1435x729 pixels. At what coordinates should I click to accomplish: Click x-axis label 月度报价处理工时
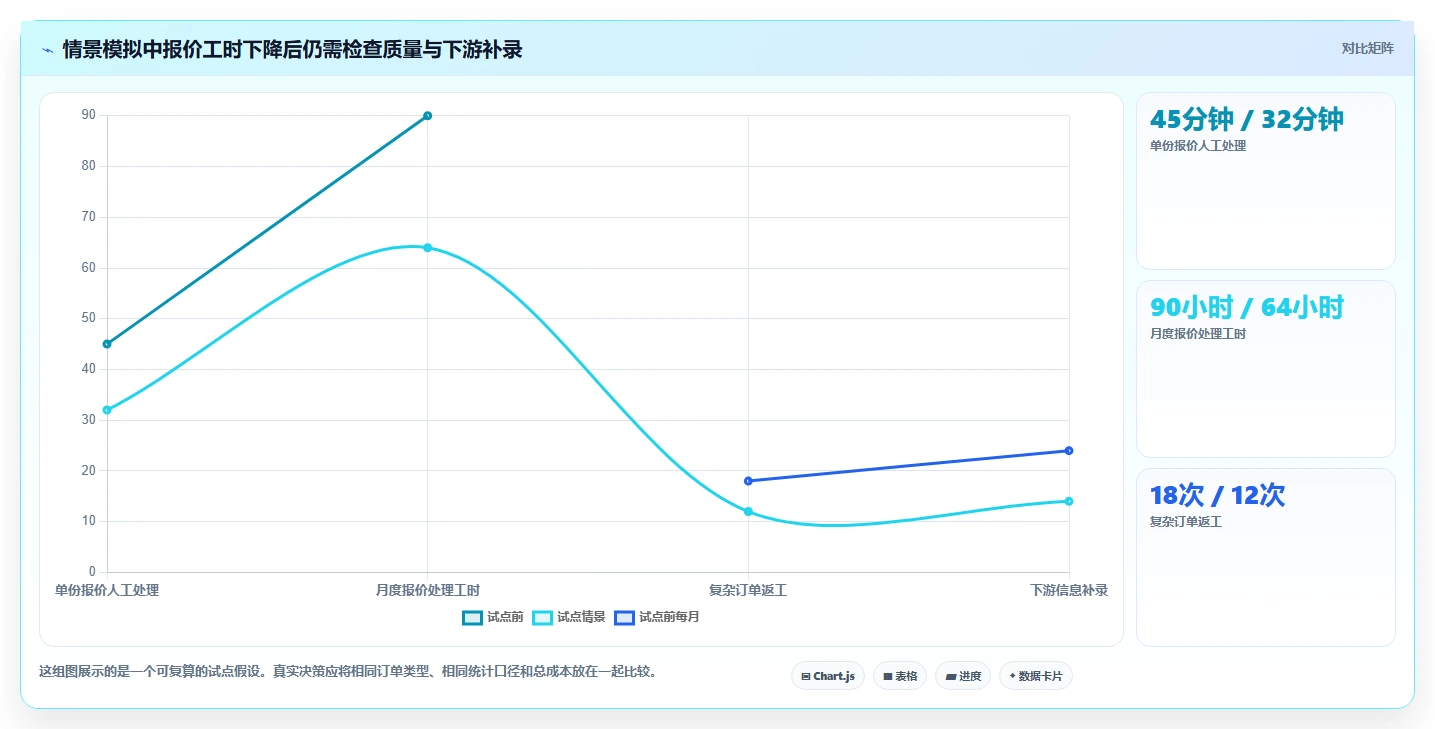click(x=427, y=590)
